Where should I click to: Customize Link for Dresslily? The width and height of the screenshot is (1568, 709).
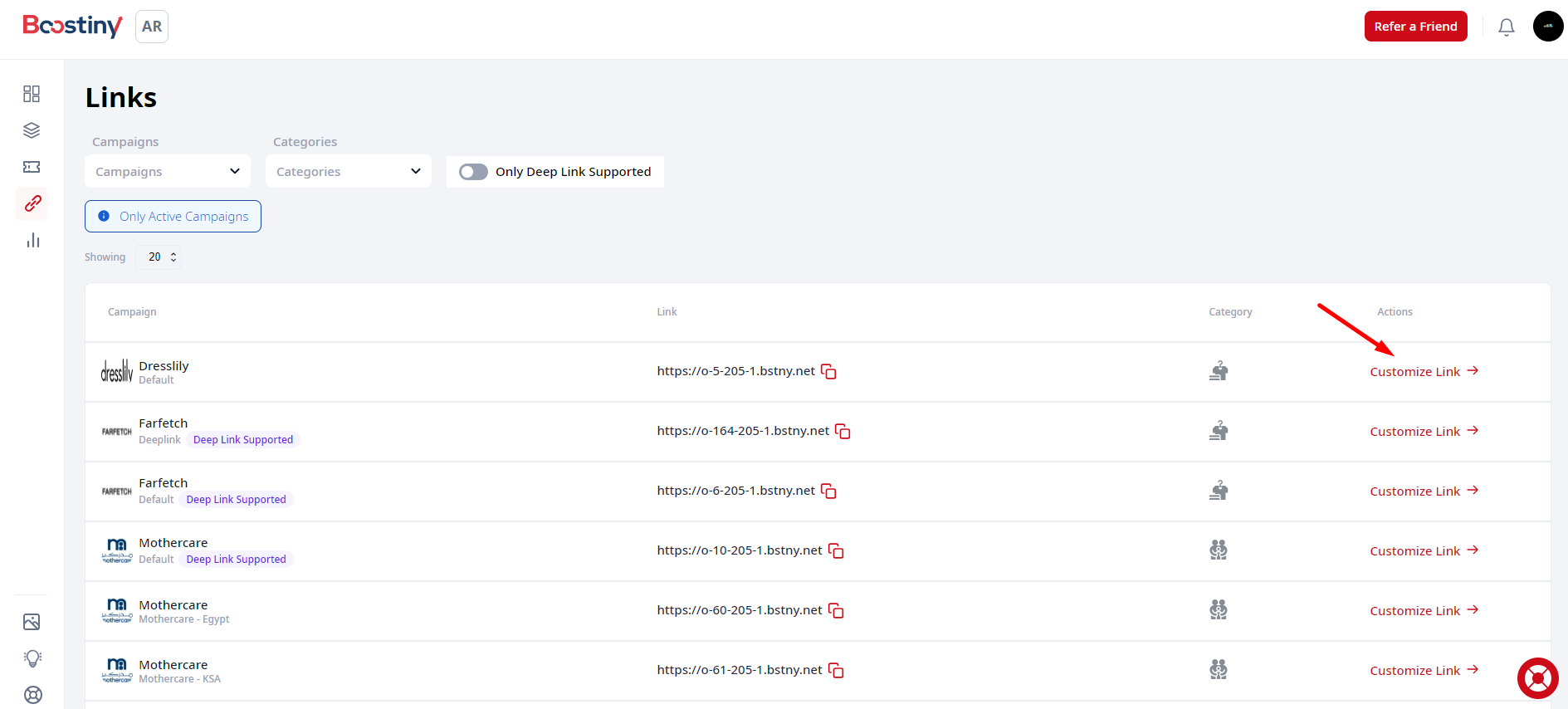coord(1424,371)
